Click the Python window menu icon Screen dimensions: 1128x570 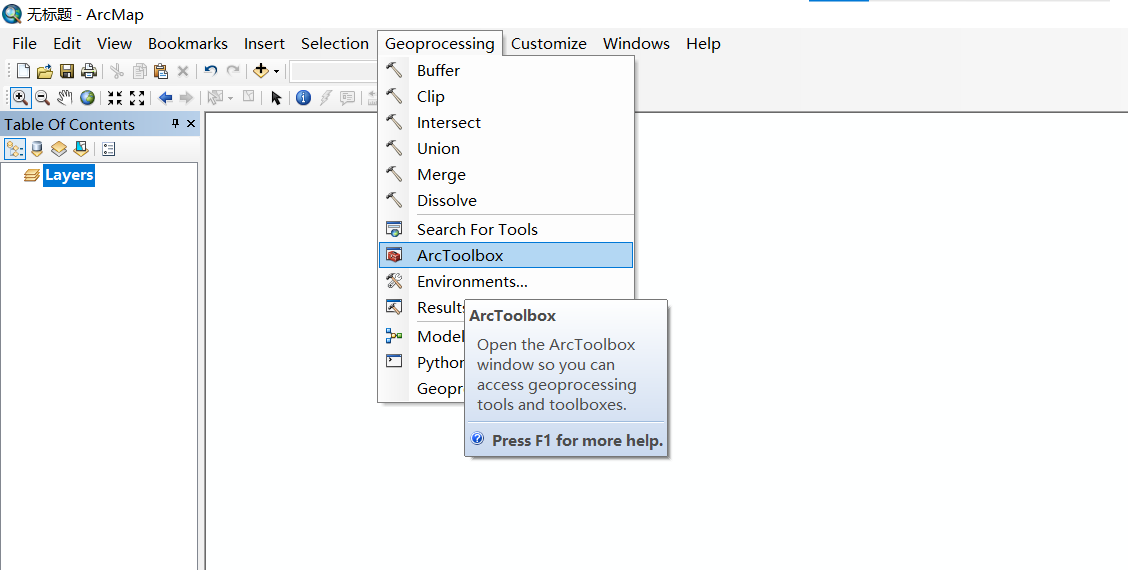(394, 361)
